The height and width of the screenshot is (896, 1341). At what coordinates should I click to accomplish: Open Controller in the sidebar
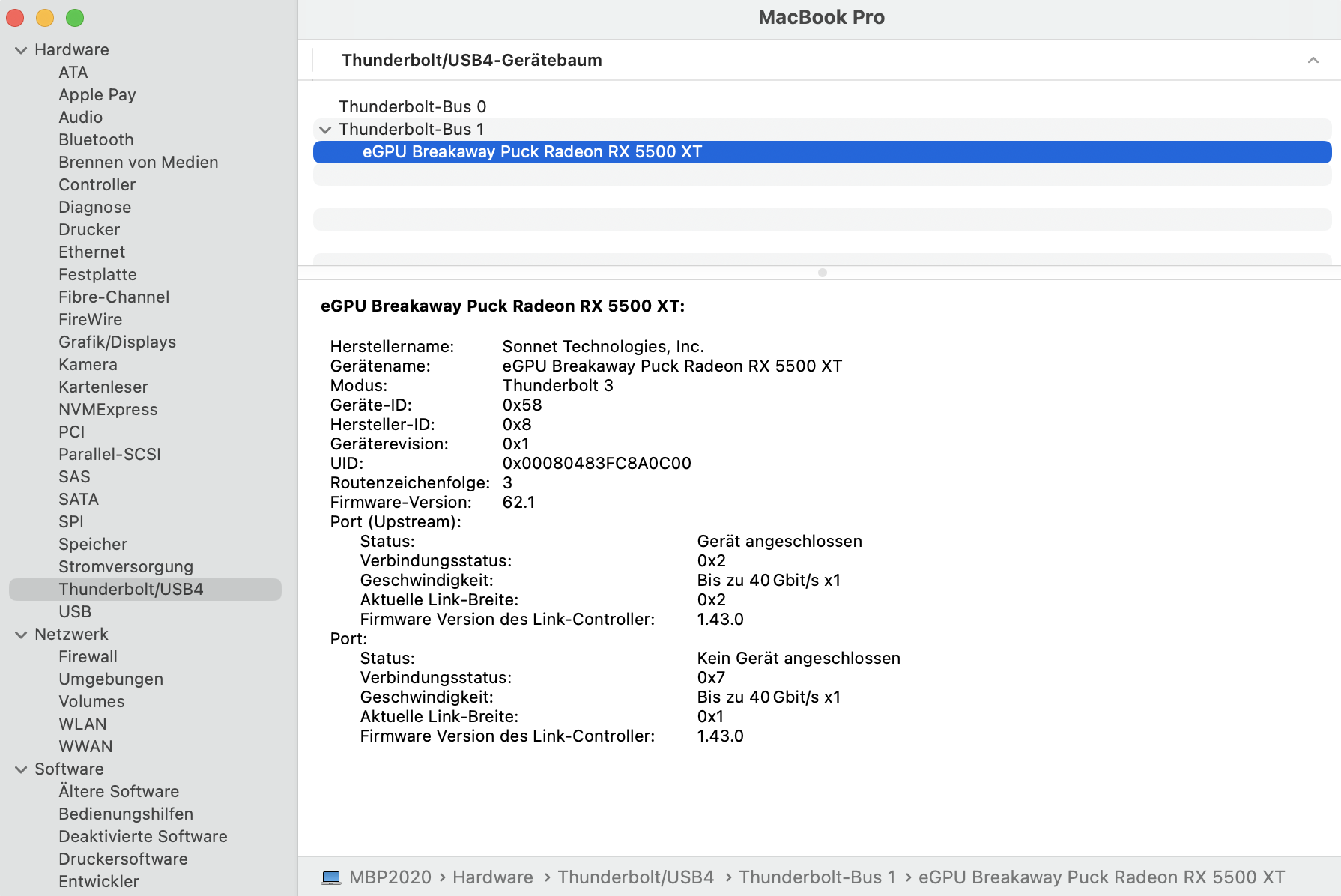97,185
